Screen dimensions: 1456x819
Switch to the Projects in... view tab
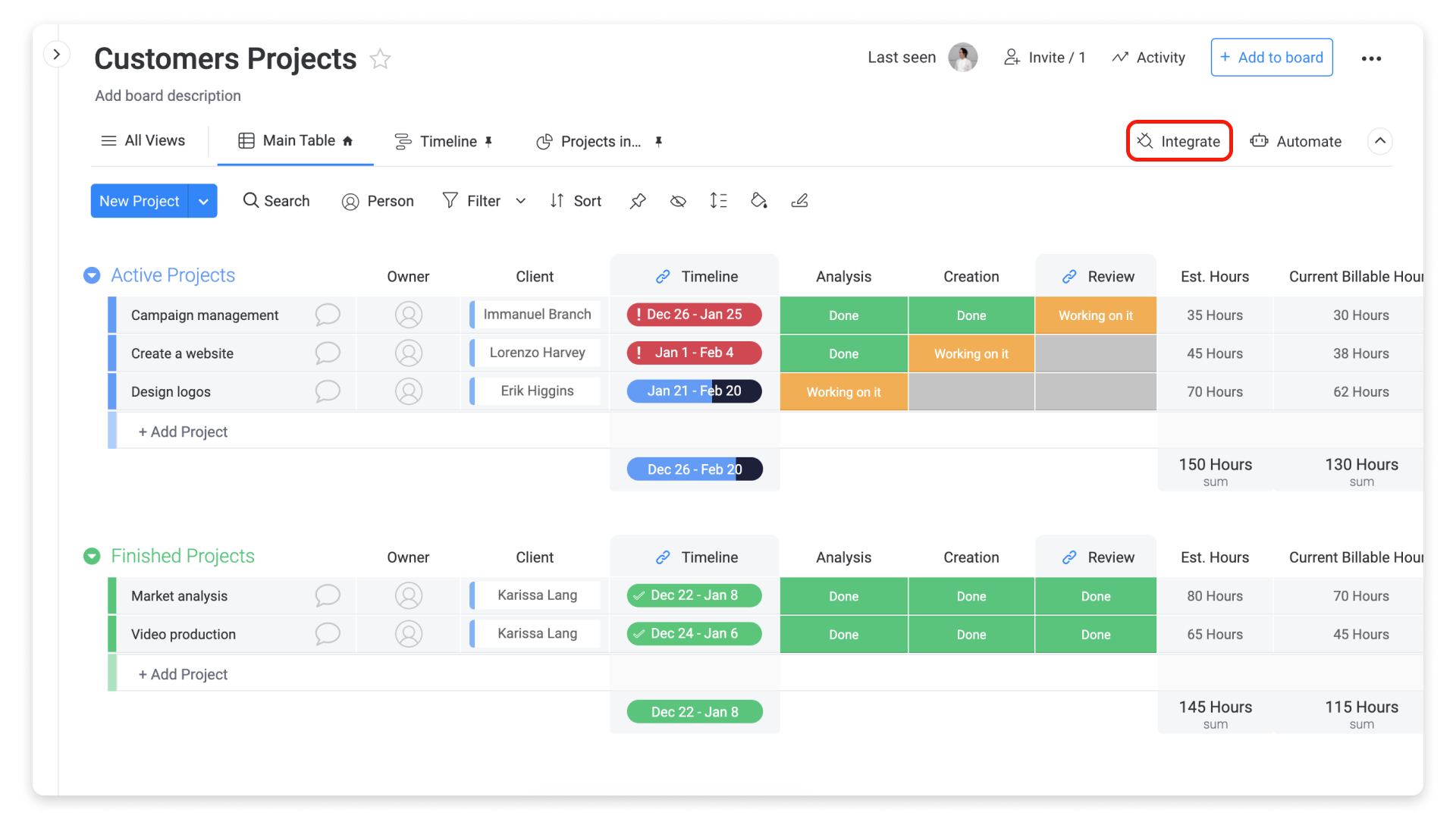(601, 141)
